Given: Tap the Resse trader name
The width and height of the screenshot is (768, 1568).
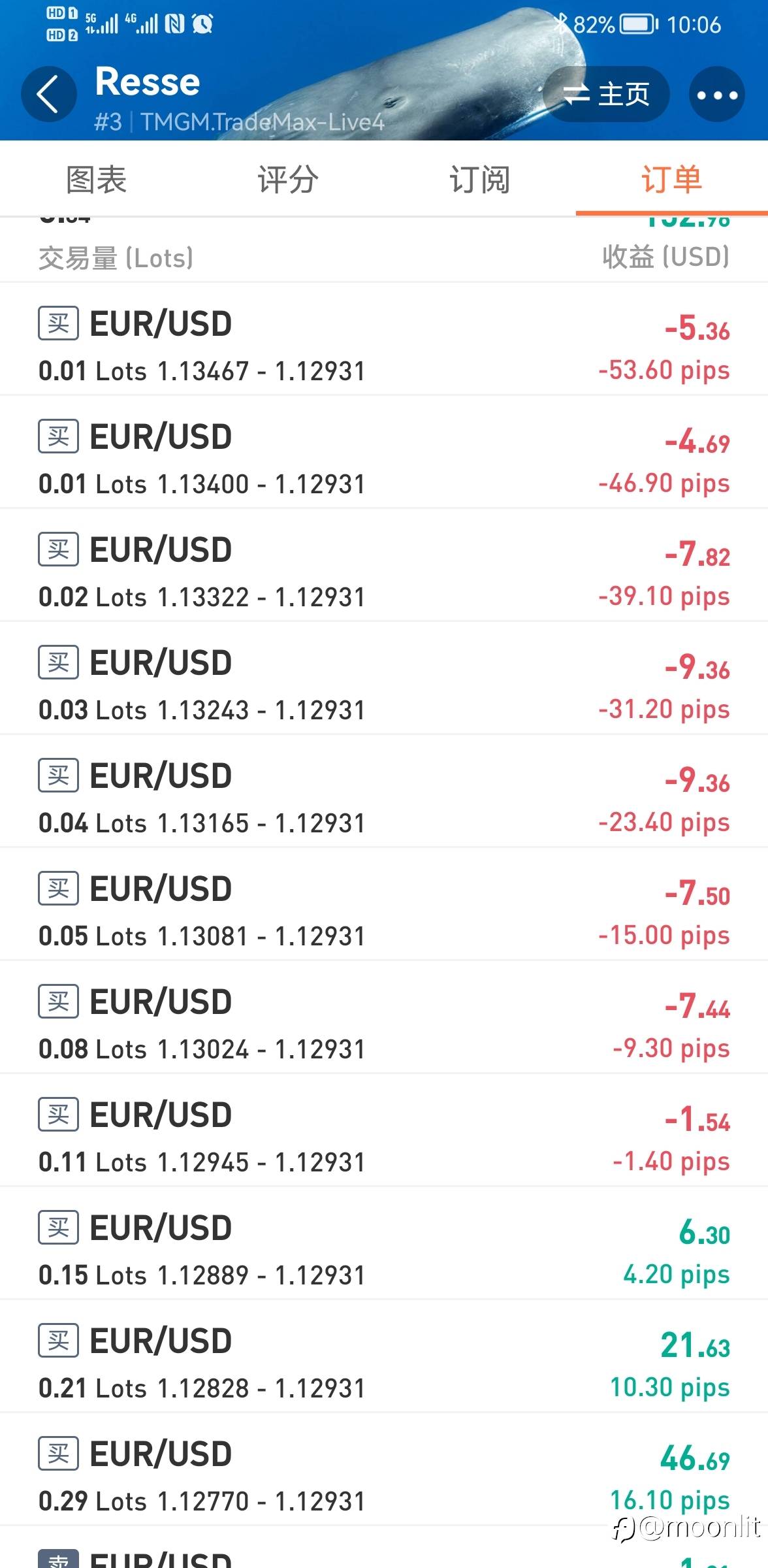Looking at the screenshot, I should pyautogui.click(x=148, y=82).
